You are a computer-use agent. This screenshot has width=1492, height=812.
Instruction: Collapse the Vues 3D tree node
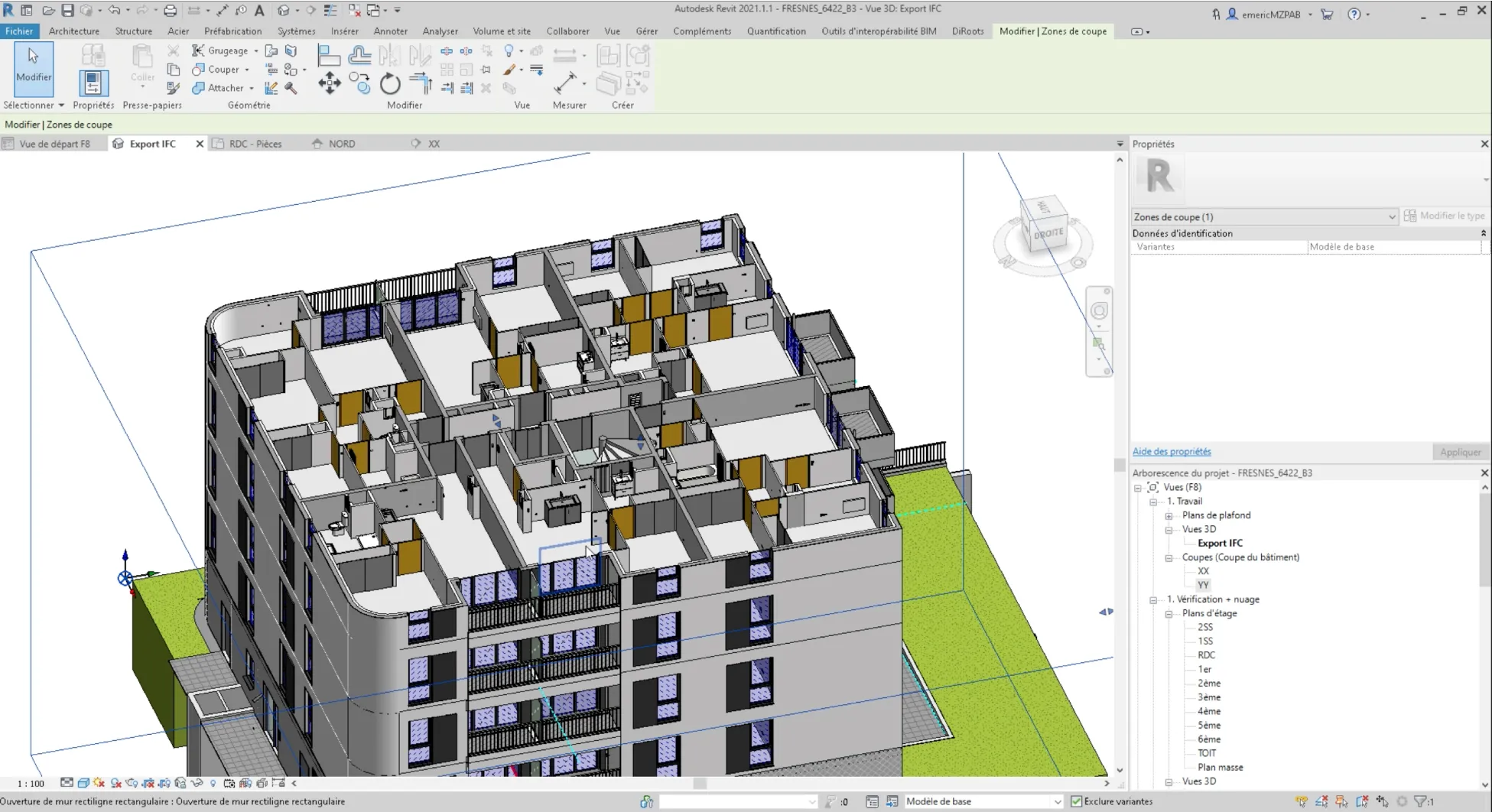1169,530
